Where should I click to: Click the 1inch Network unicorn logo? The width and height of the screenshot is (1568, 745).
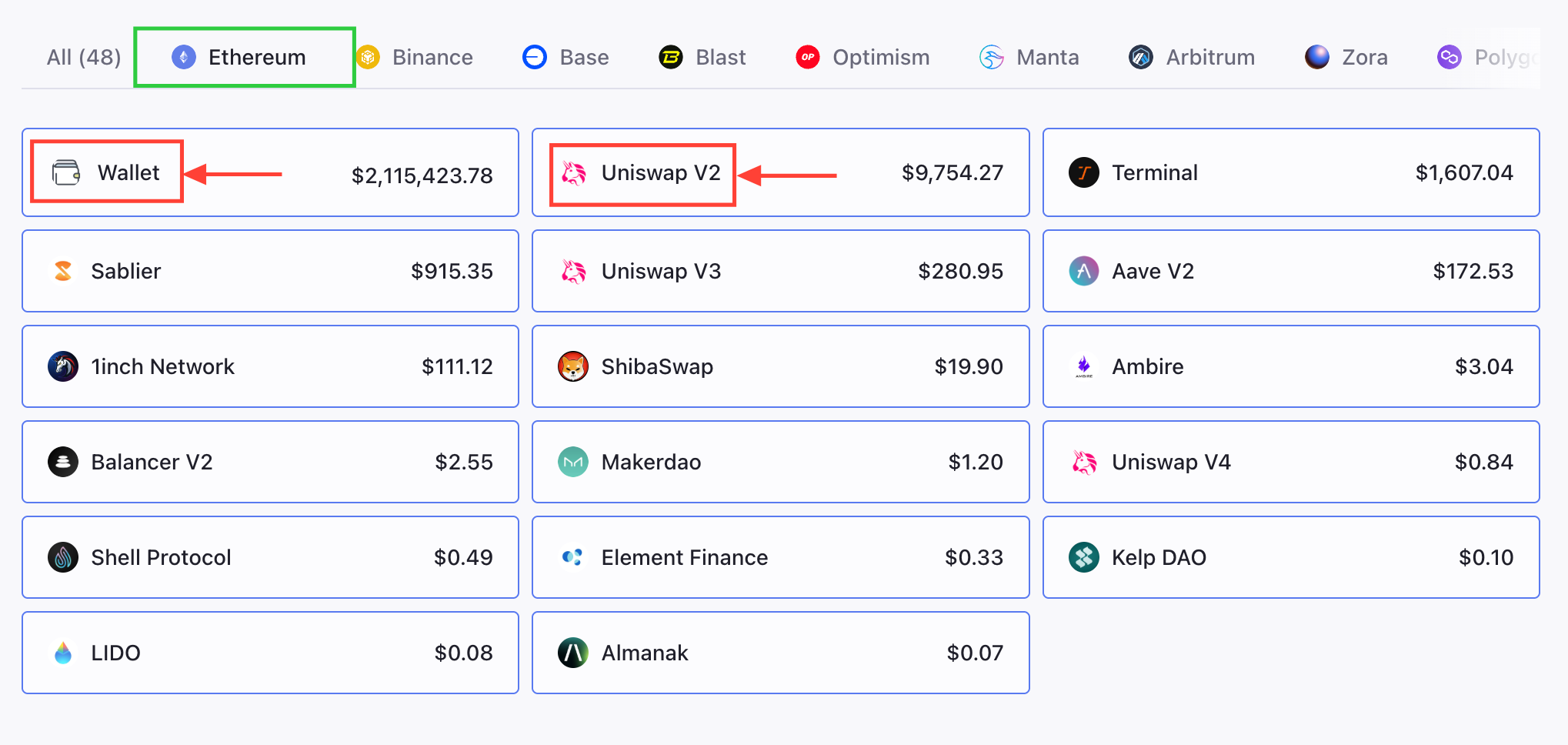coord(63,366)
